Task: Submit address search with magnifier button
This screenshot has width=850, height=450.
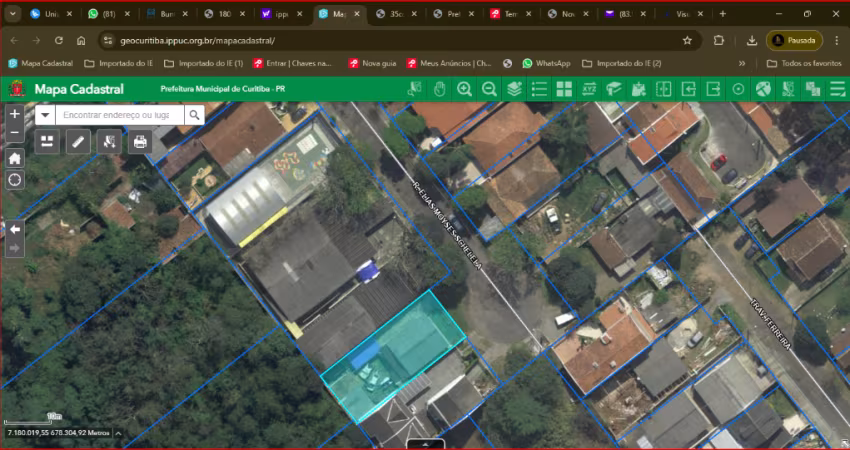Action: click(194, 115)
